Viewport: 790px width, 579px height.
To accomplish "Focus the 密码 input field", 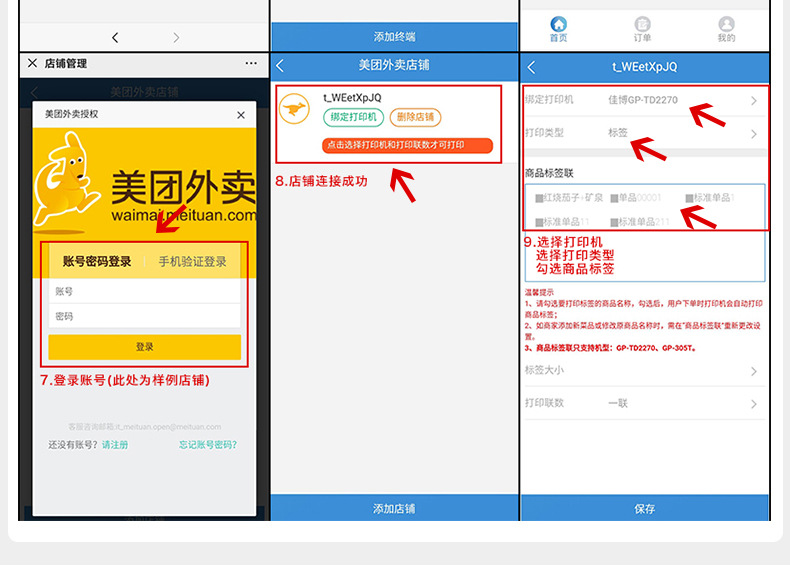I will coord(145,316).
